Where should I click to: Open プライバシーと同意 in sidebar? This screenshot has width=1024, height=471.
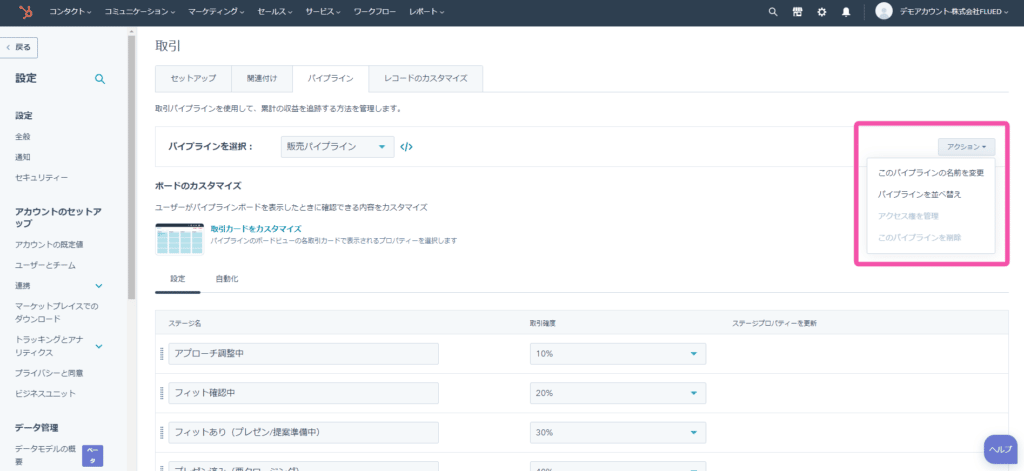[49, 373]
